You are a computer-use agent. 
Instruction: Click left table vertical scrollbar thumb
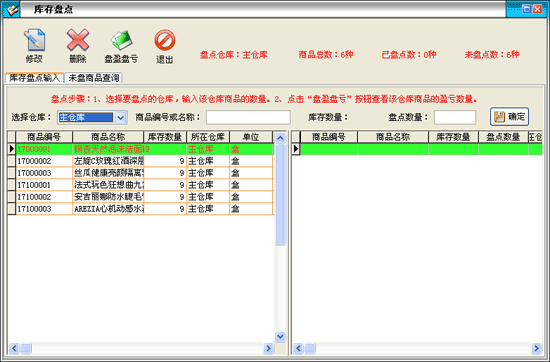[280, 195]
